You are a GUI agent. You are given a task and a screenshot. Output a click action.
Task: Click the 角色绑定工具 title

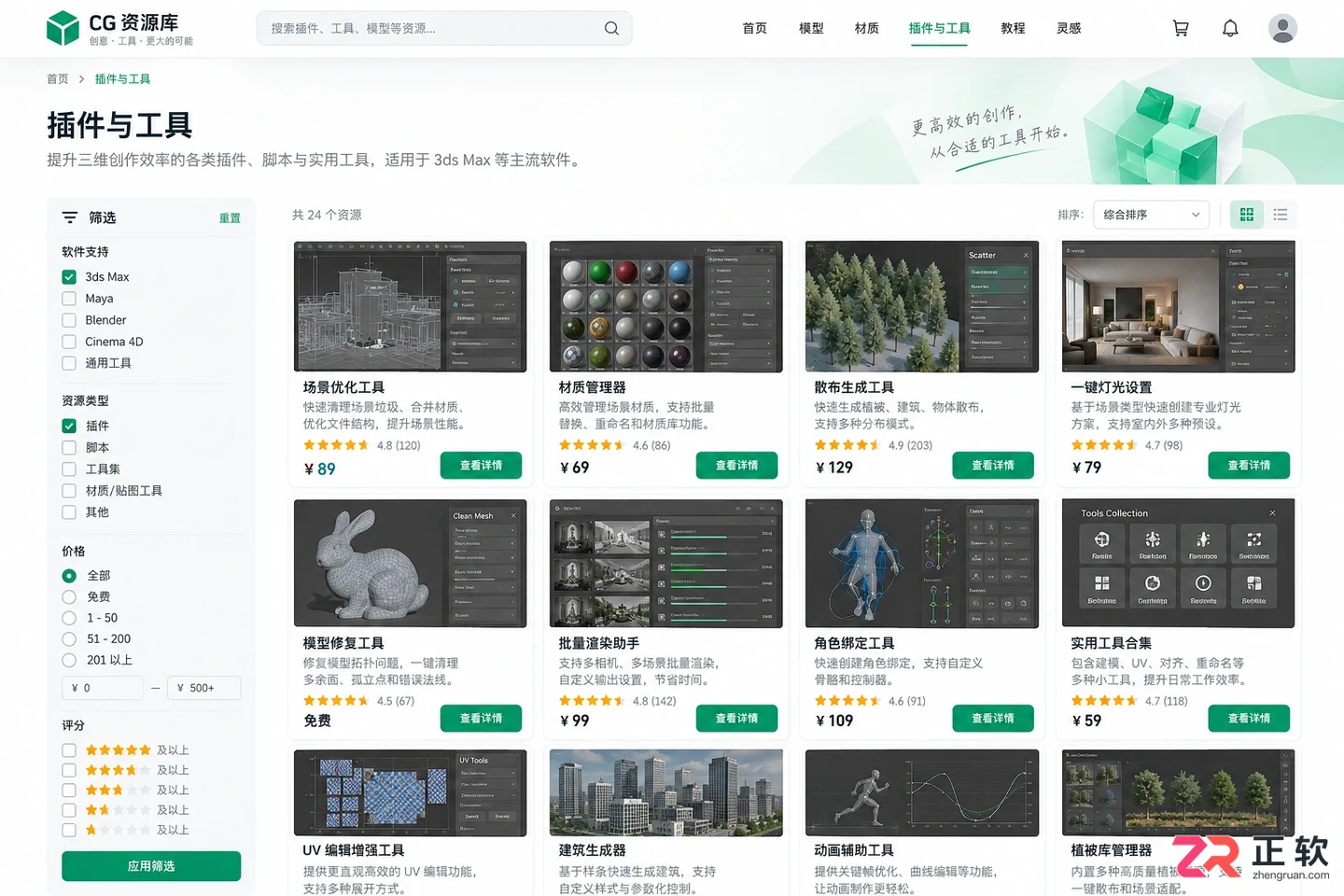coord(854,643)
